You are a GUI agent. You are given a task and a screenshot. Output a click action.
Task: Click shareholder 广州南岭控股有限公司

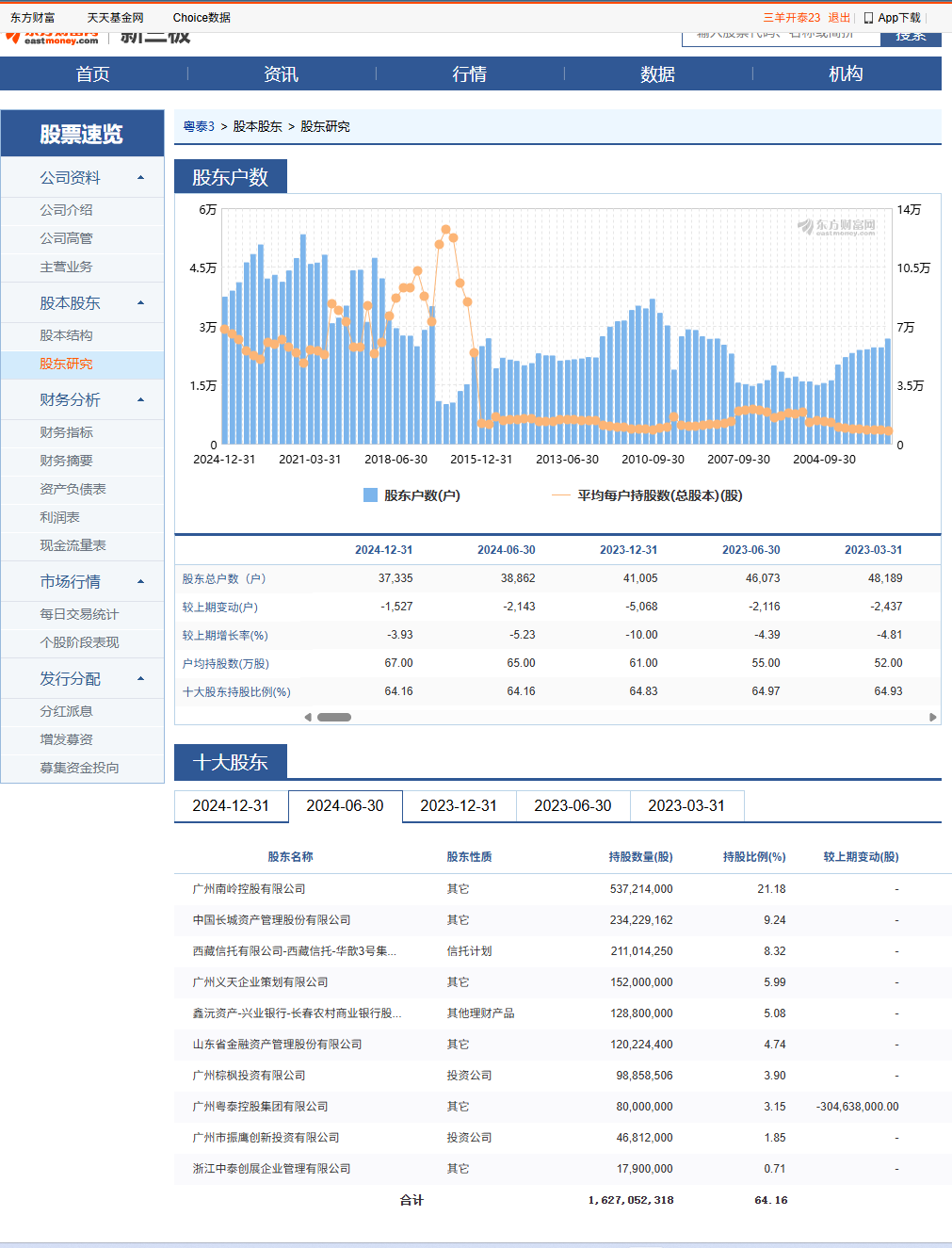[x=249, y=889]
